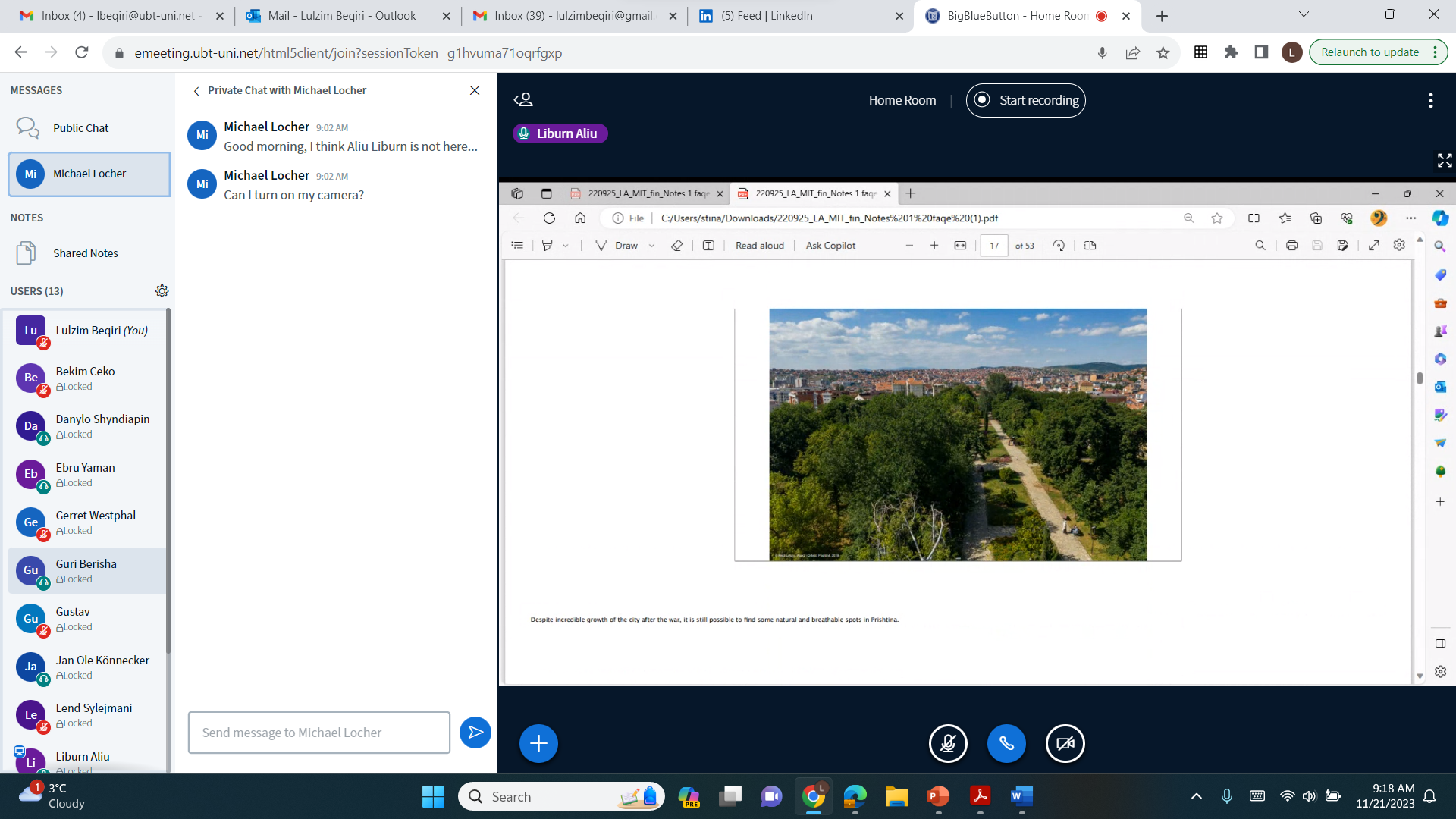Click the add participant icon

(x=523, y=100)
